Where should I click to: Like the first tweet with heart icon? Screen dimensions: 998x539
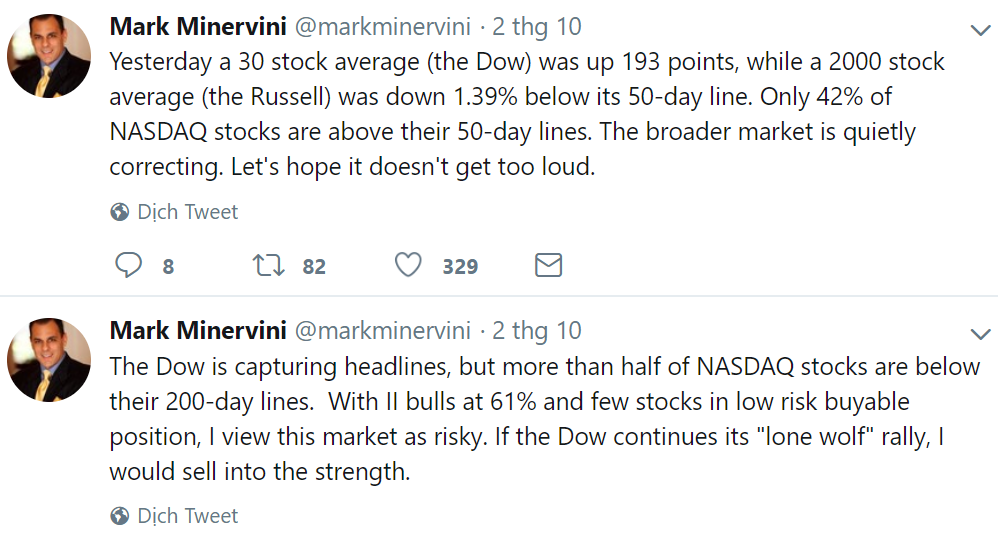[407, 266]
